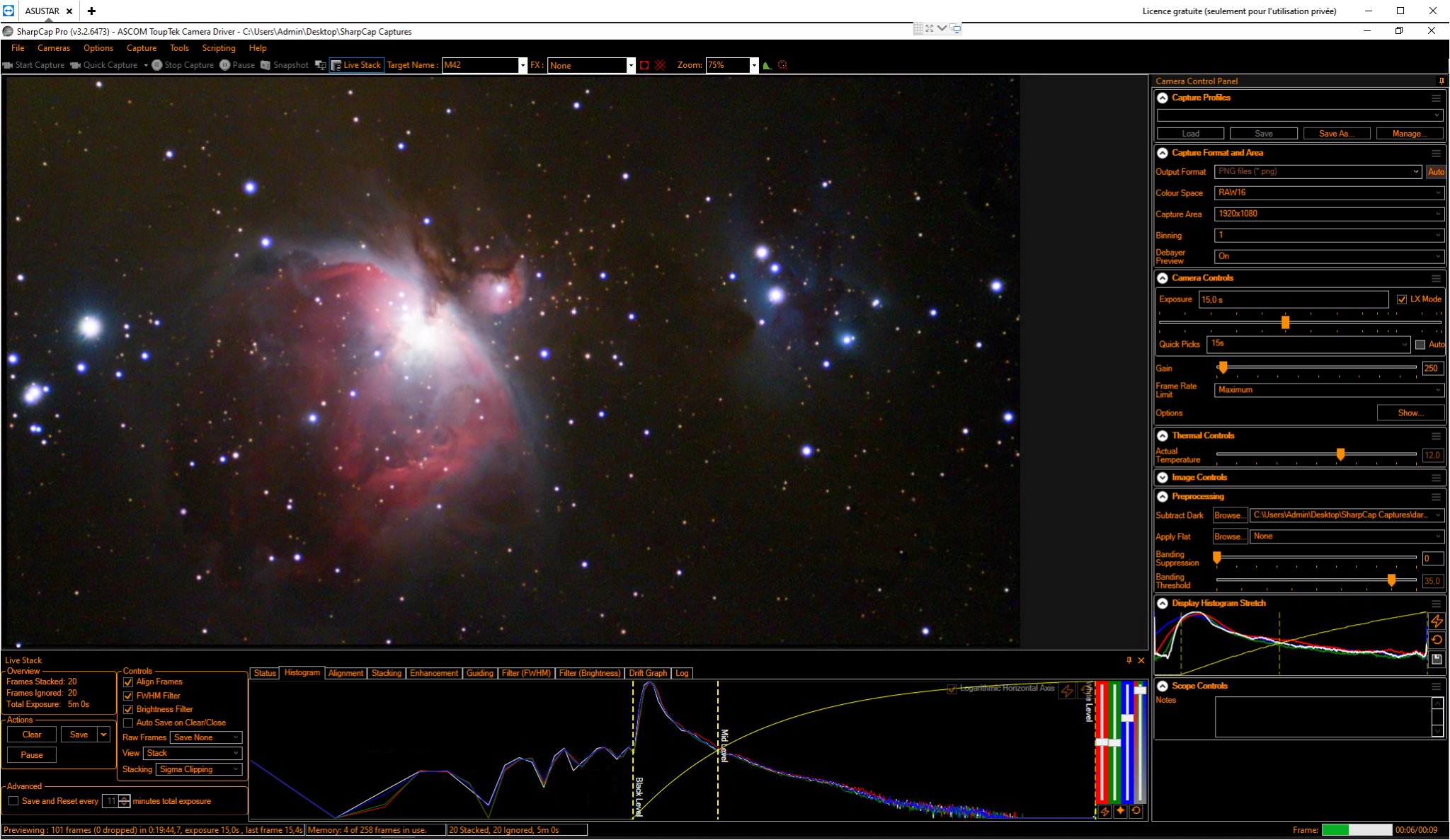Enable Auto Save on Clear/Close

pyautogui.click(x=128, y=723)
